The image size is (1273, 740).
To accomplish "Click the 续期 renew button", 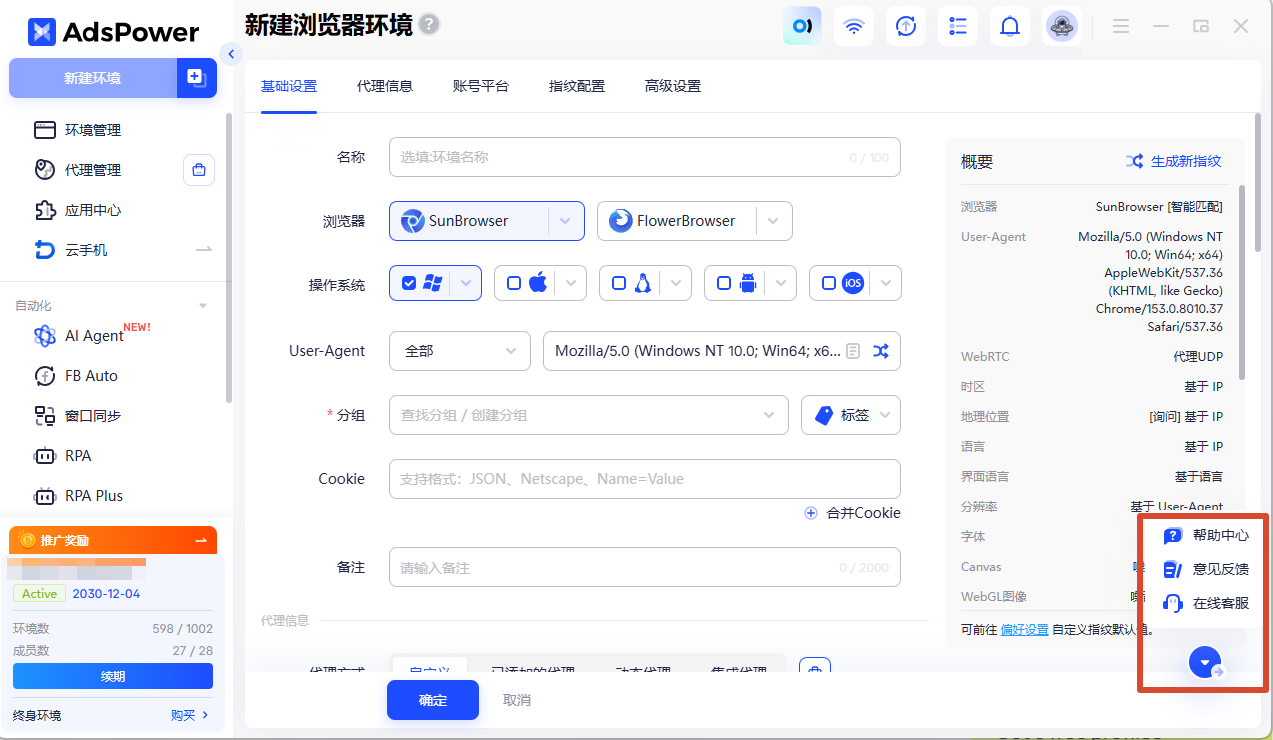I will (x=113, y=677).
